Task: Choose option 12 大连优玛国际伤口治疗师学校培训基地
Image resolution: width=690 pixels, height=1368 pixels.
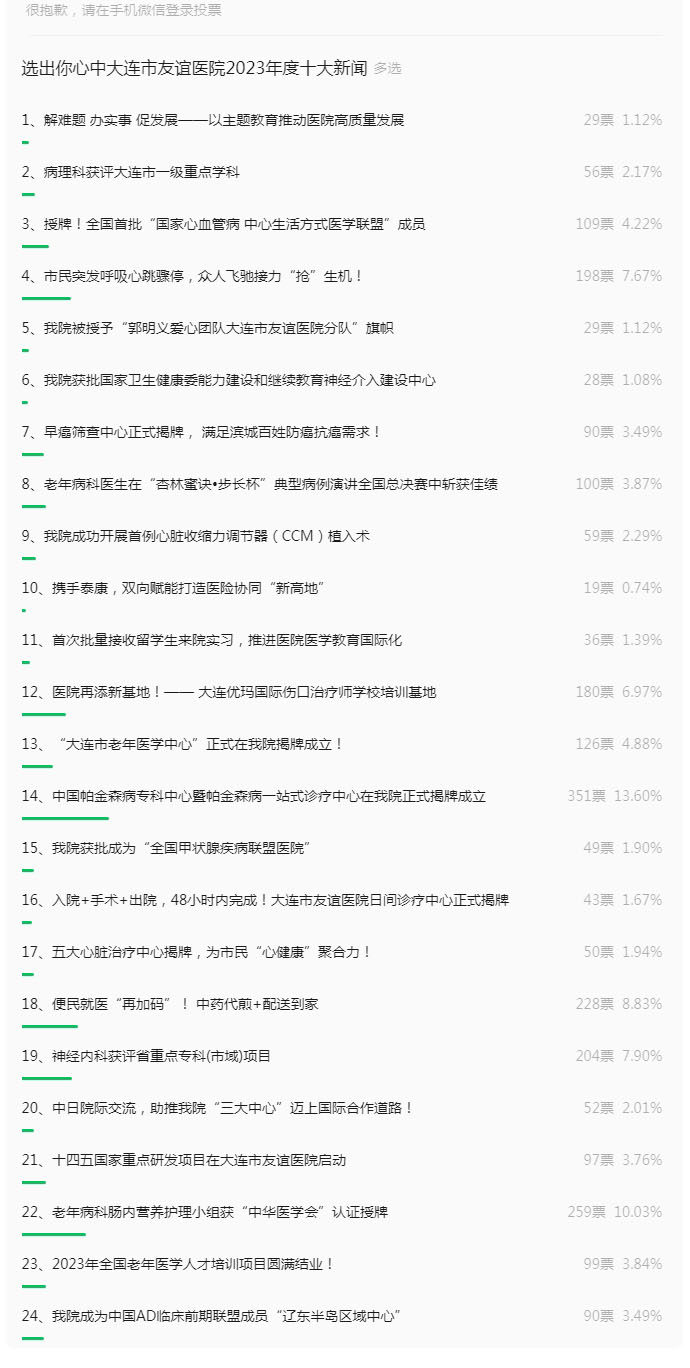Action: [x=228, y=692]
